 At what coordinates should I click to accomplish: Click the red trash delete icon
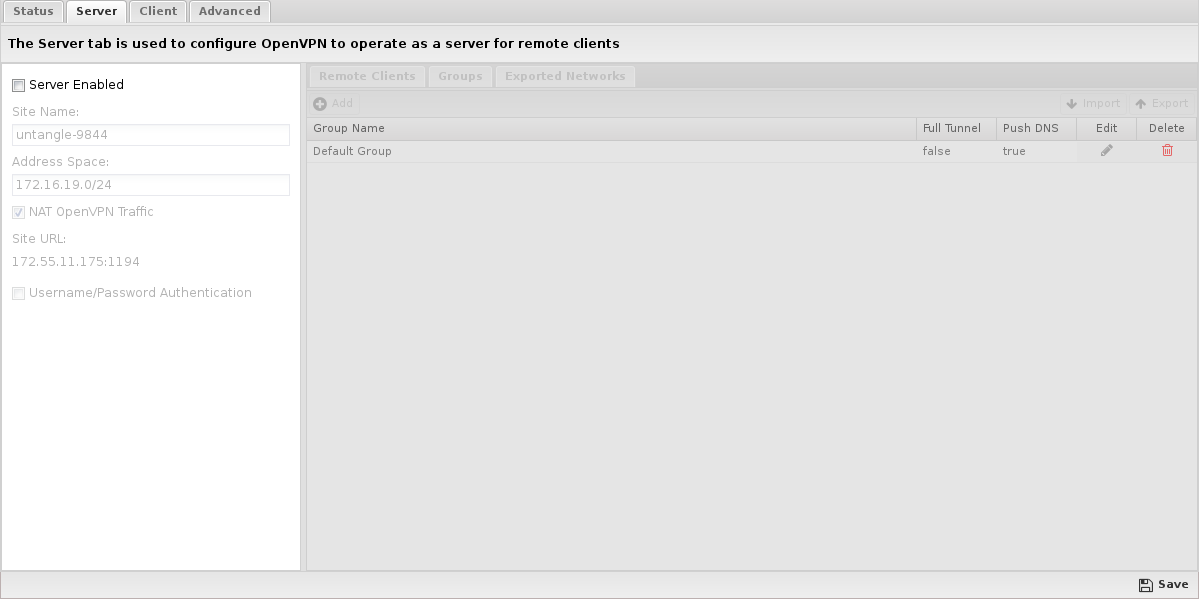click(1167, 151)
